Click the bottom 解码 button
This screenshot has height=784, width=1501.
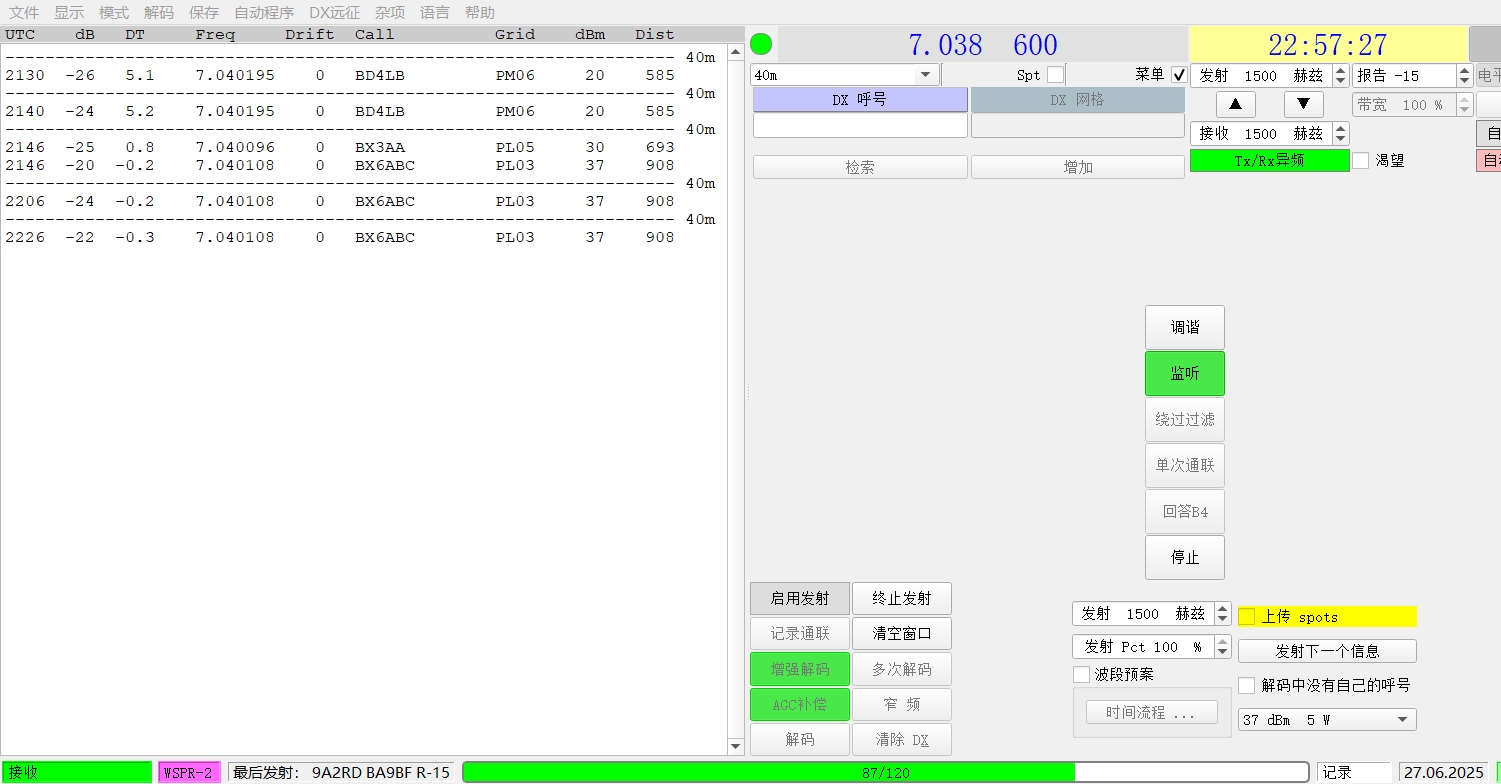pyautogui.click(x=800, y=740)
